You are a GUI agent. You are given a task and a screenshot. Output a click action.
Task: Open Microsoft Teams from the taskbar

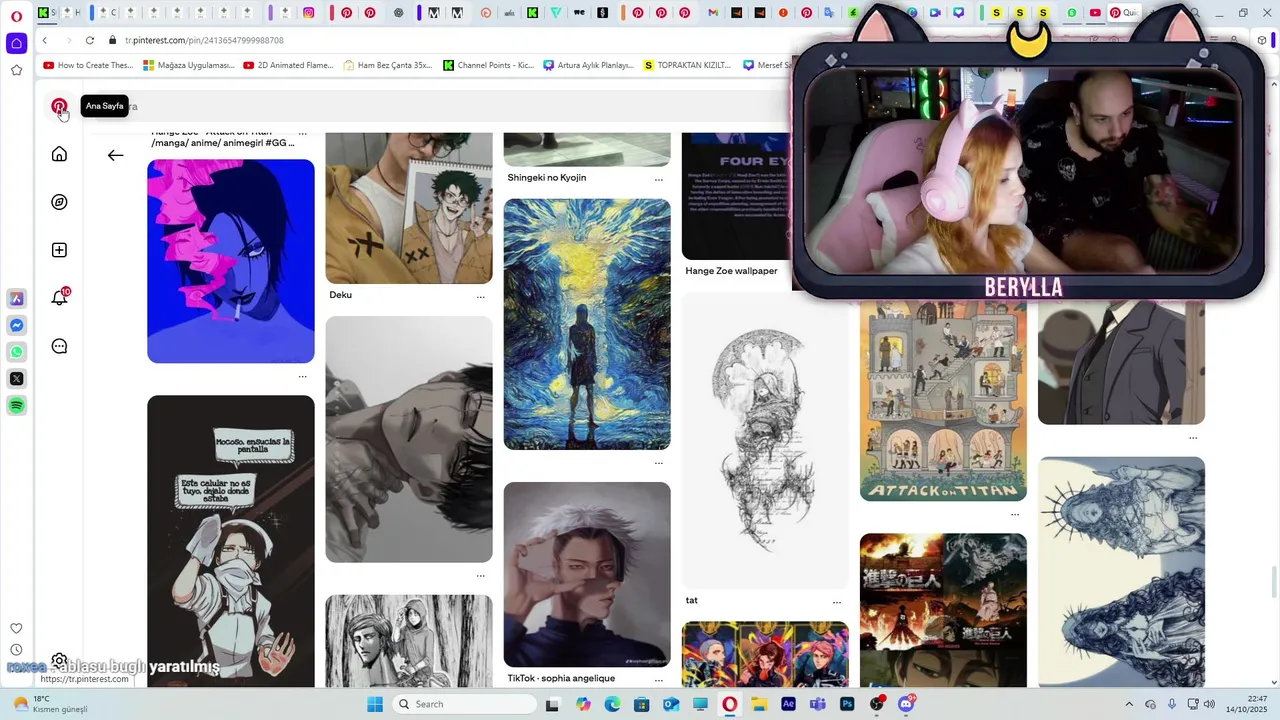pos(818,704)
